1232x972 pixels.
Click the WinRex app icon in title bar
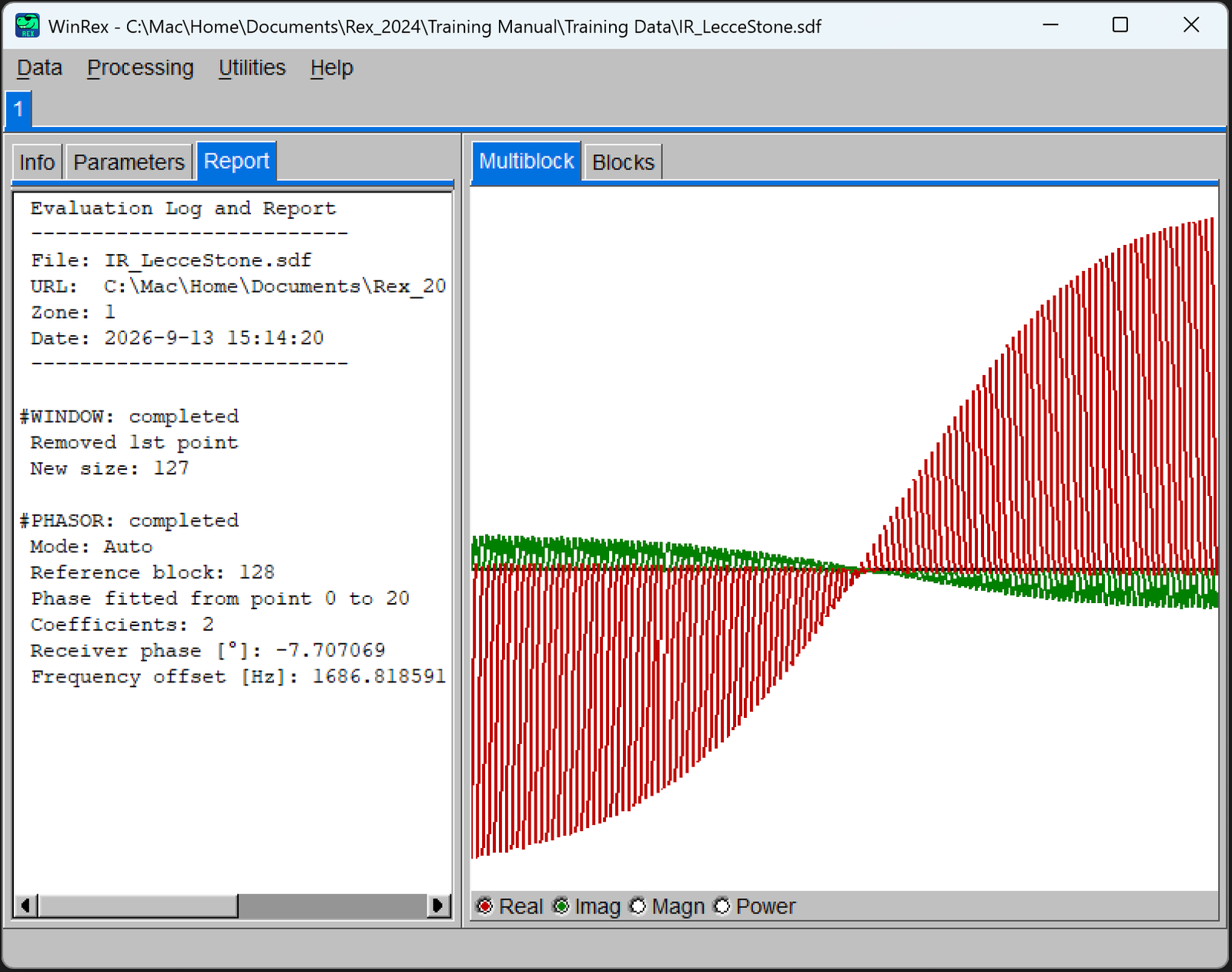tap(27, 25)
